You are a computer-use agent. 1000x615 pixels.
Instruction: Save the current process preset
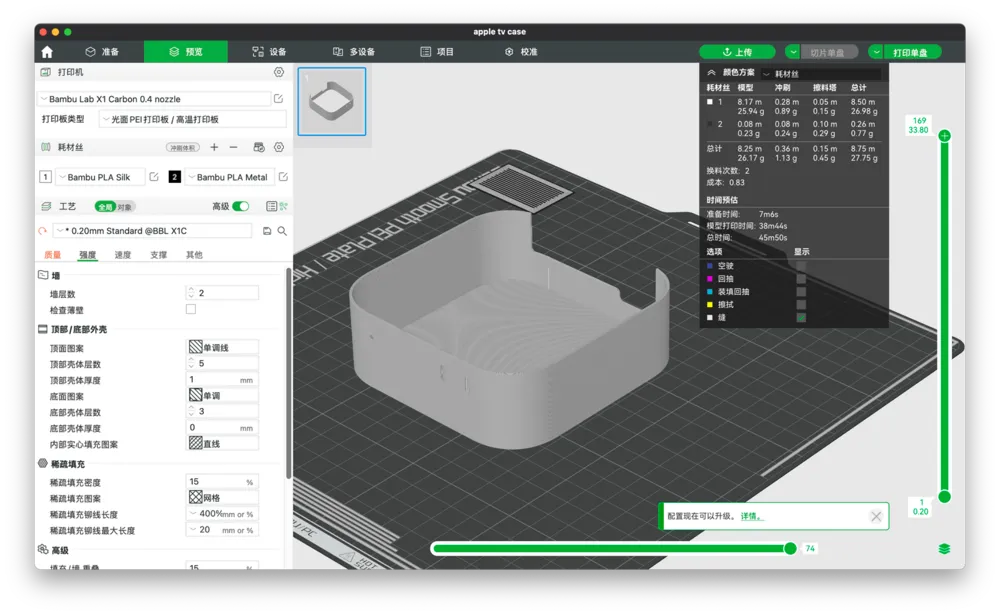(267, 231)
